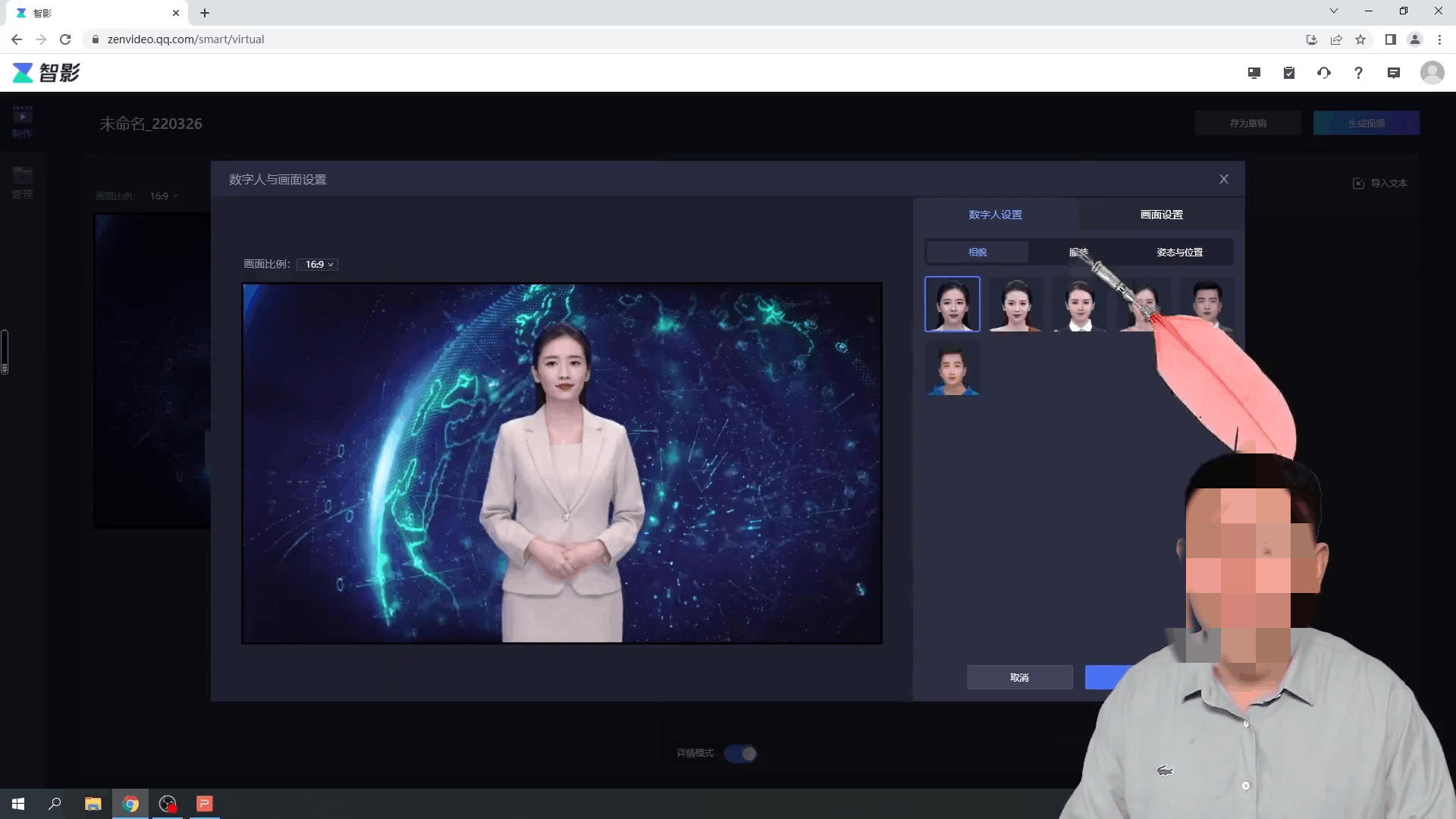Close the 智影 browser tab
The height and width of the screenshot is (819, 1456).
tap(176, 13)
